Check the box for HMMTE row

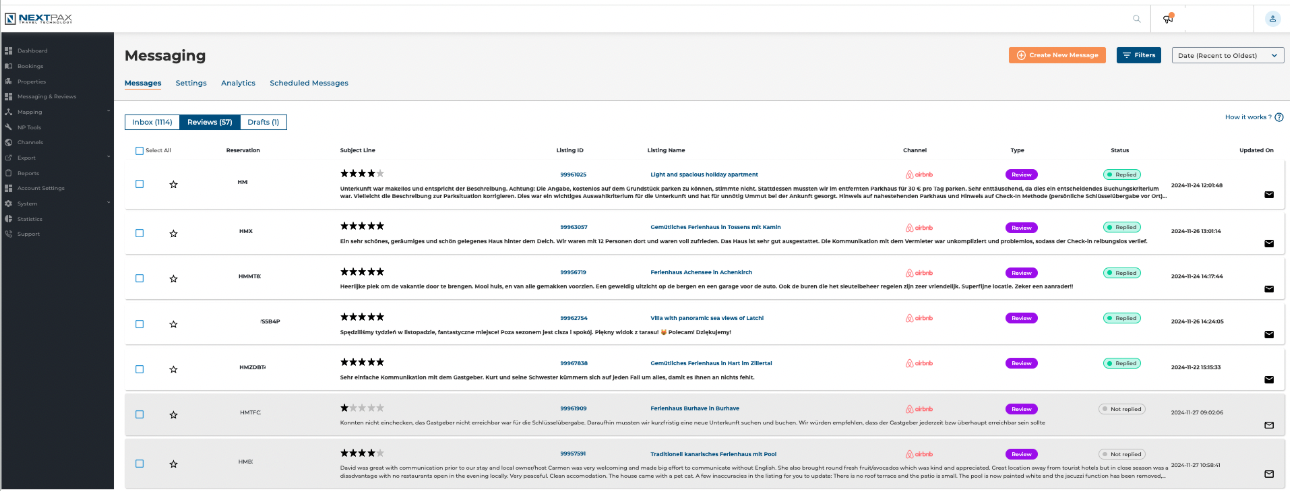pos(139,278)
